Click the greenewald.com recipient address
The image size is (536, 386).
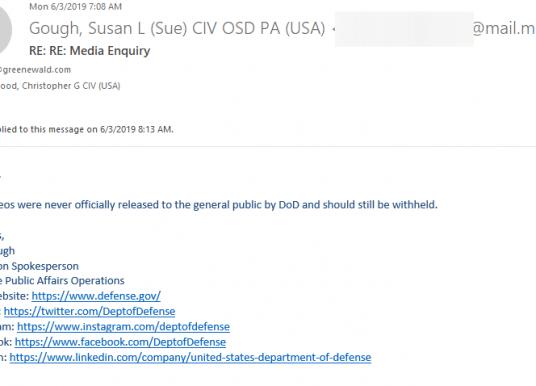coord(35,70)
